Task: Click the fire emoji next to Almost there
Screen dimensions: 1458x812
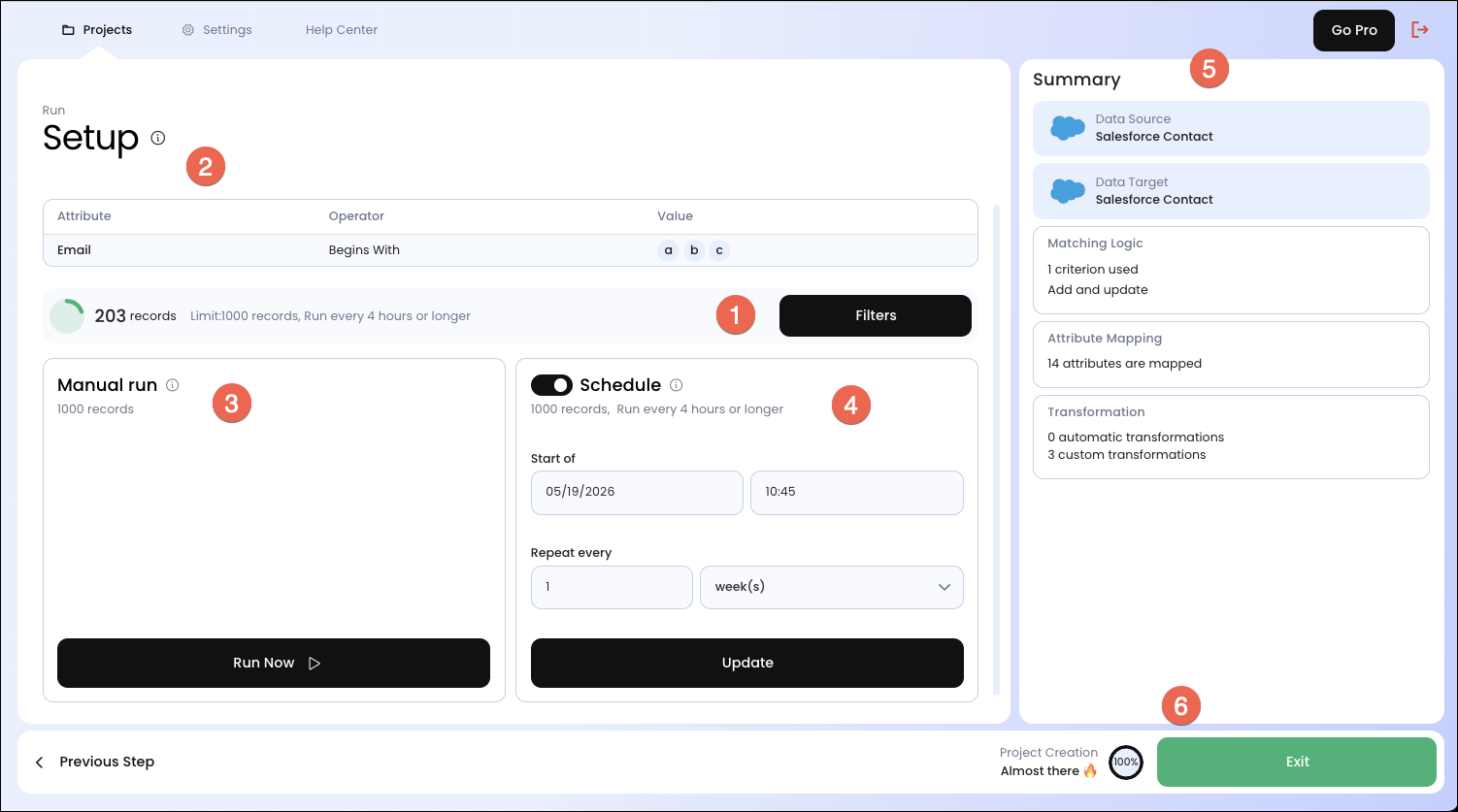Action: [x=1090, y=771]
